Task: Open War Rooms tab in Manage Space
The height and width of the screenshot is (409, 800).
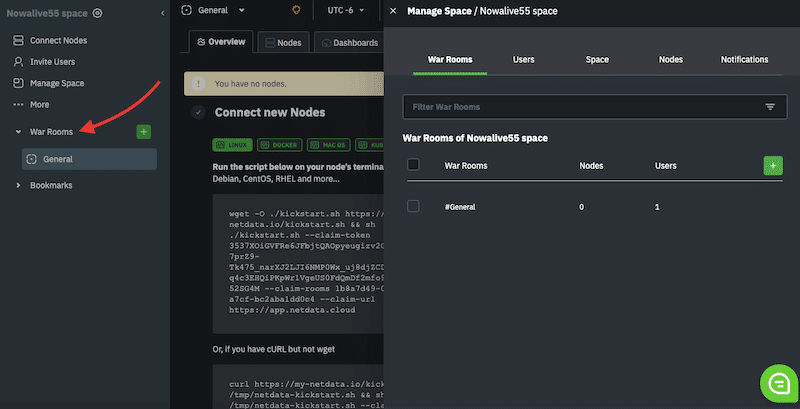Action: point(450,60)
